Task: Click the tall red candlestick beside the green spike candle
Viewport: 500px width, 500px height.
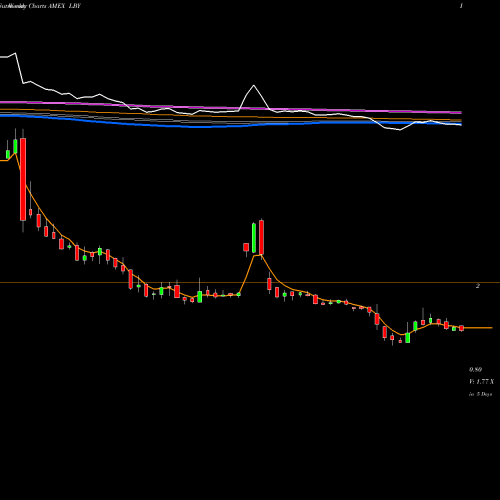Action: (x=261, y=237)
